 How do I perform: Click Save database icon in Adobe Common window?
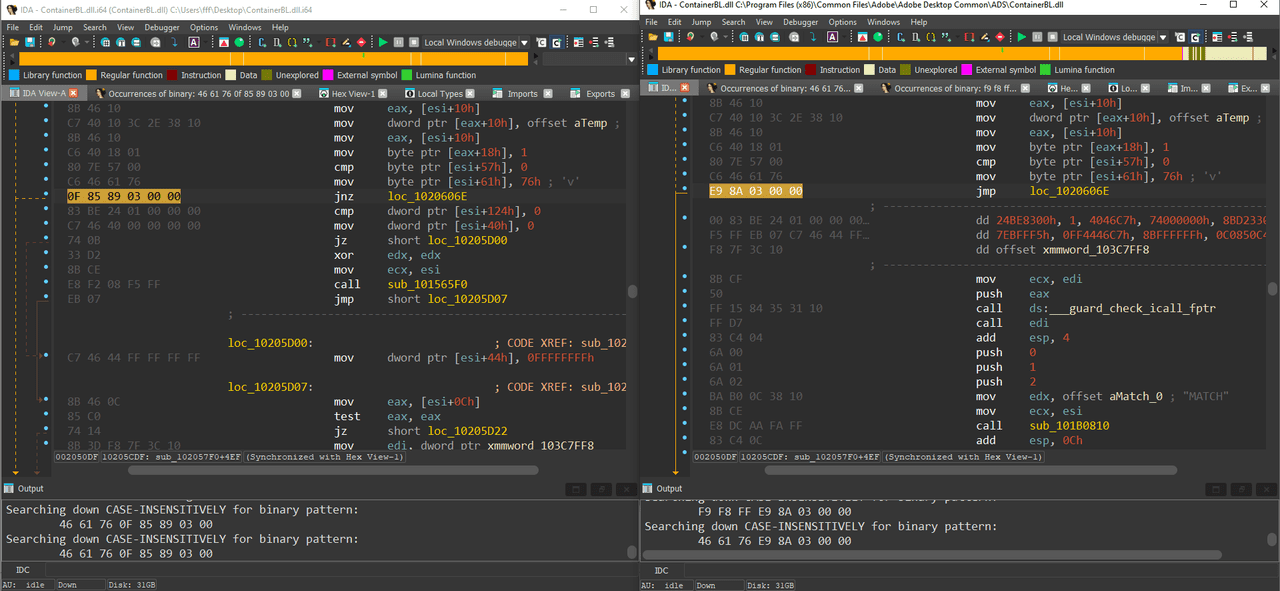669,37
